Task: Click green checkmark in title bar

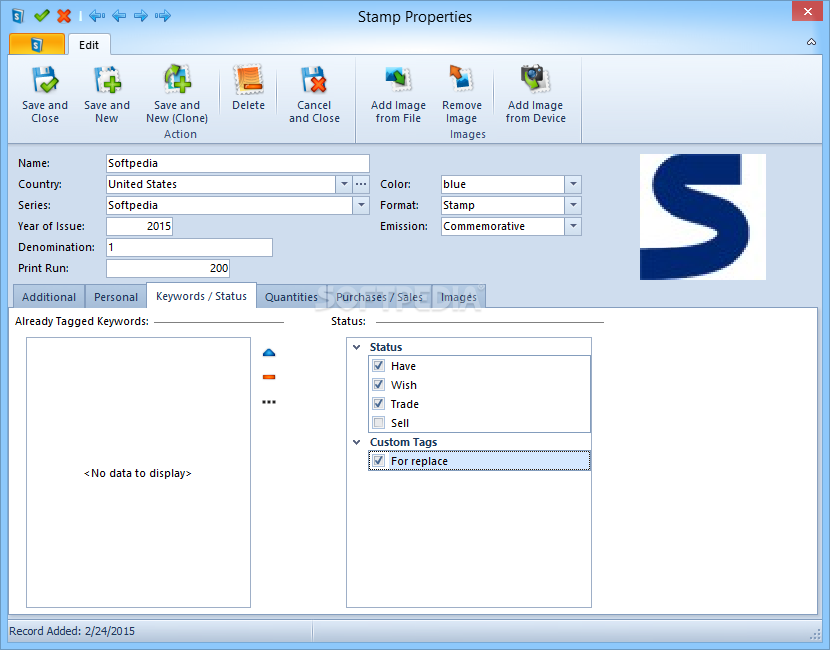Action: tap(41, 16)
